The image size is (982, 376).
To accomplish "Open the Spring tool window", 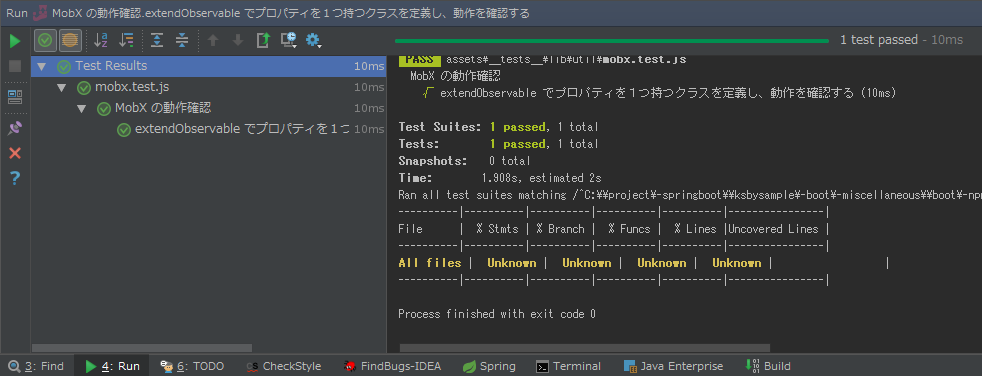I will point(489,366).
